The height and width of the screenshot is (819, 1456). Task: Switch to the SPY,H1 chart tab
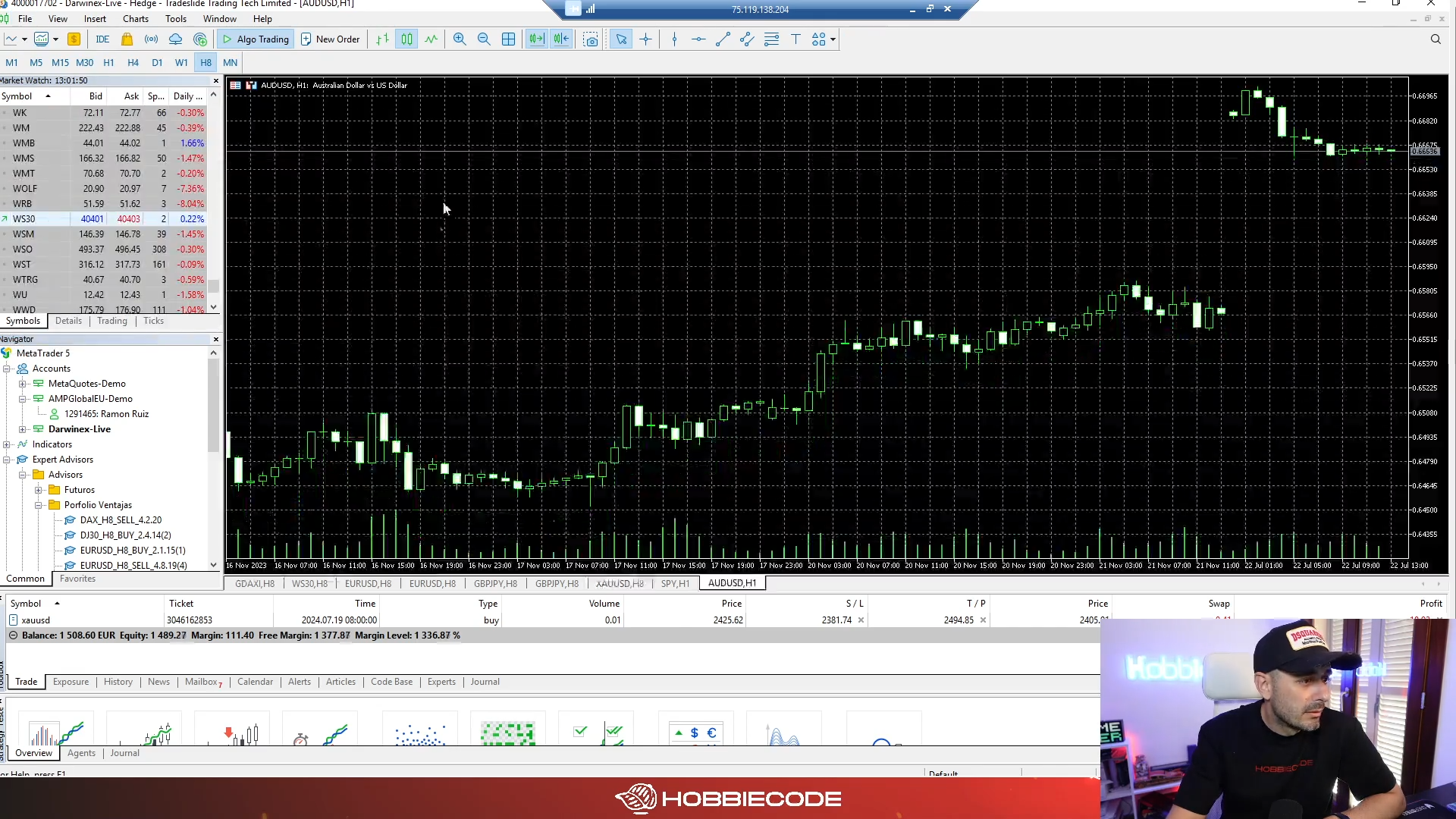point(675,584)
